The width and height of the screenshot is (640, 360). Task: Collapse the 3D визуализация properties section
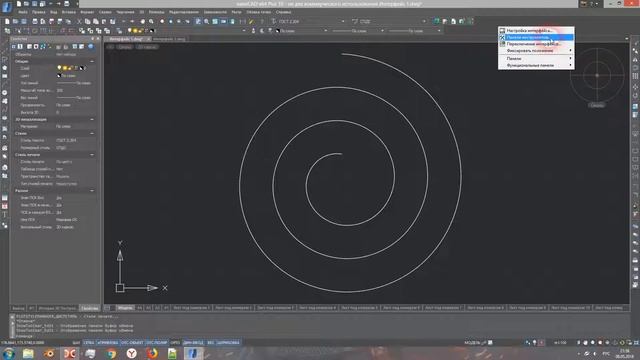[x=92, y=120]
